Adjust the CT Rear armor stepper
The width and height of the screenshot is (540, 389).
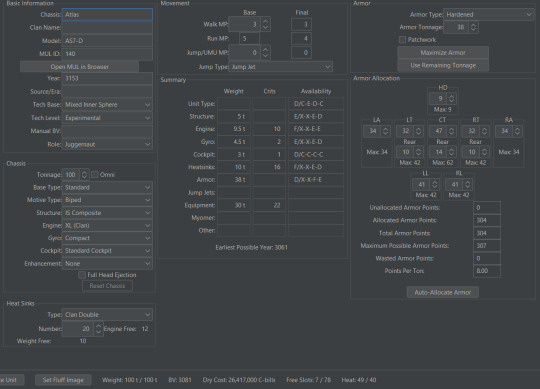point(451,152)
